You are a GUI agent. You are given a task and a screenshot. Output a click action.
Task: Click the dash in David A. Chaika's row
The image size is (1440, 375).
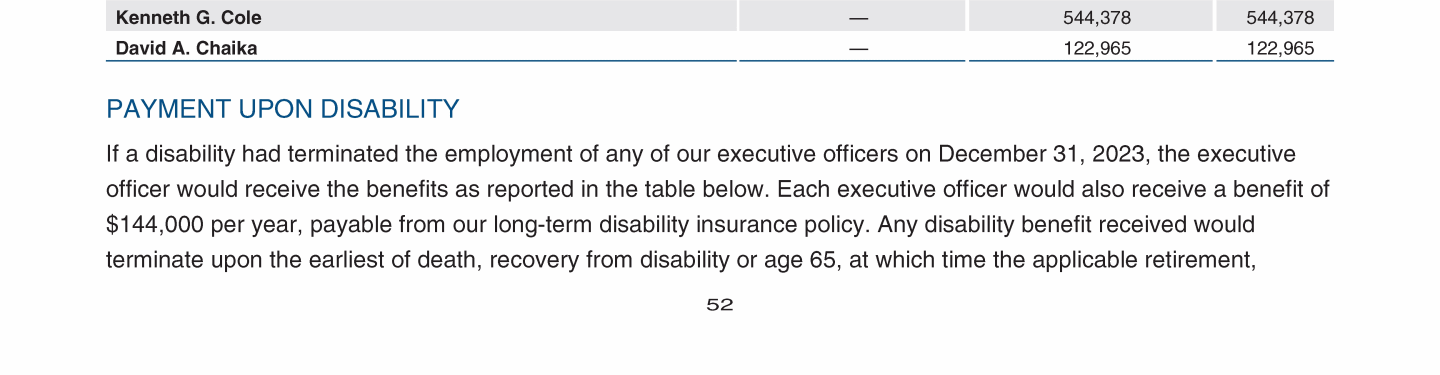[857, 48]
